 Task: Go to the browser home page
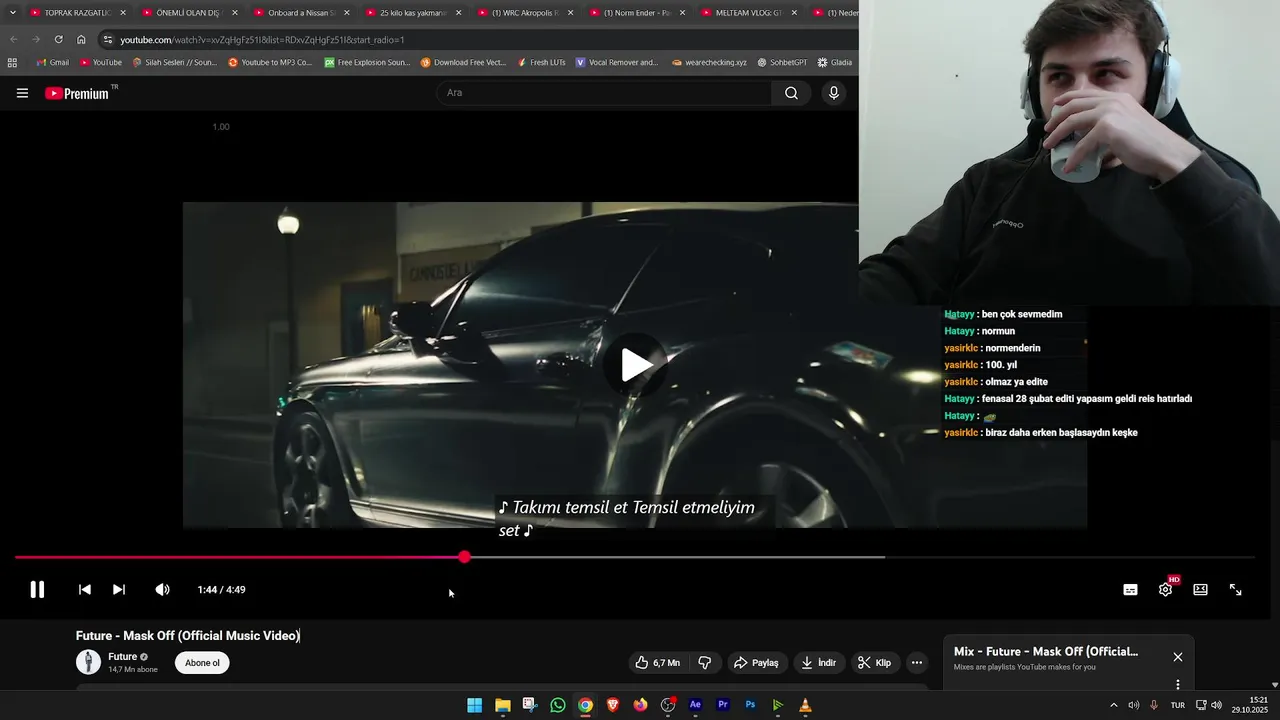click(81, 40)
